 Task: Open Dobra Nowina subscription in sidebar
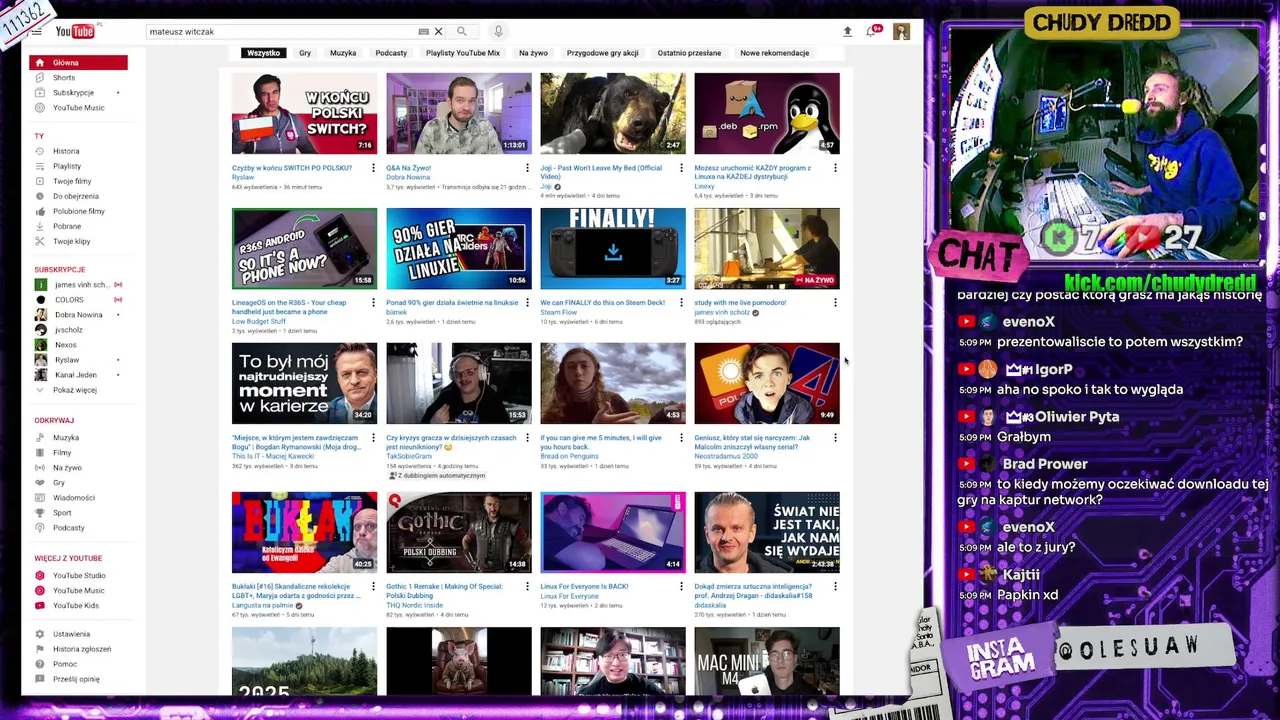78,315
